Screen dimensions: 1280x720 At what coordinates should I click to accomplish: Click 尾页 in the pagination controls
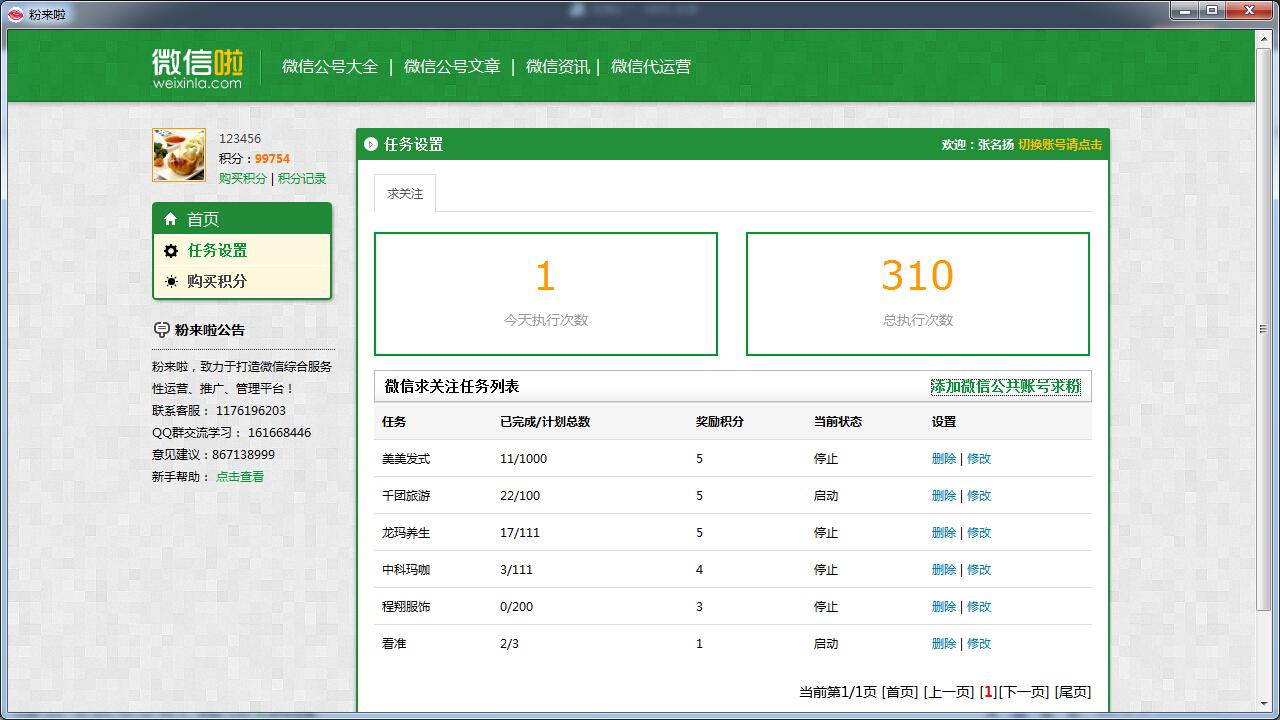tap(1074, 691)
